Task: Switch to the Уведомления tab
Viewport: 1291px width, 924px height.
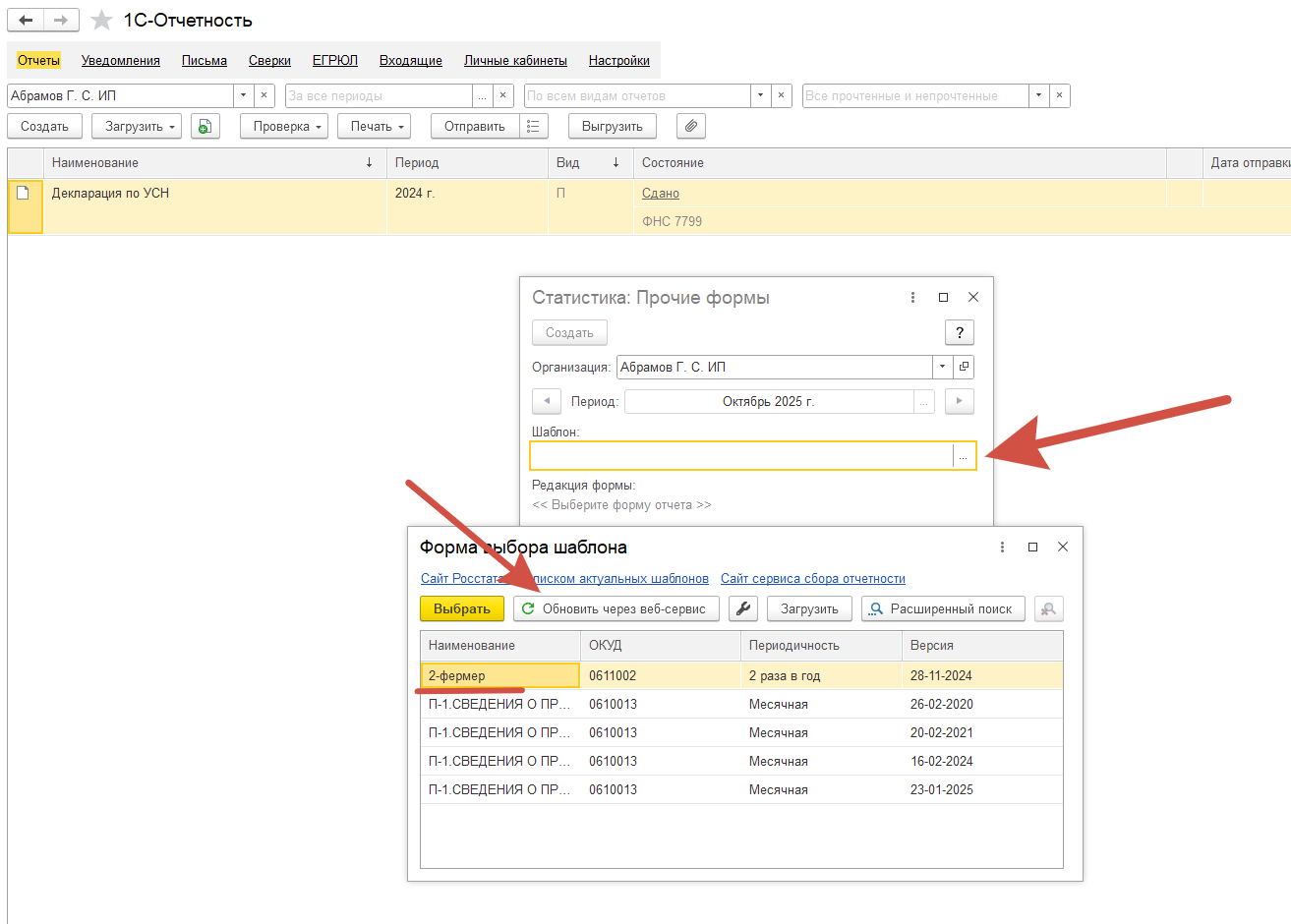Action: pyautogui.click(x=120, y=60)
